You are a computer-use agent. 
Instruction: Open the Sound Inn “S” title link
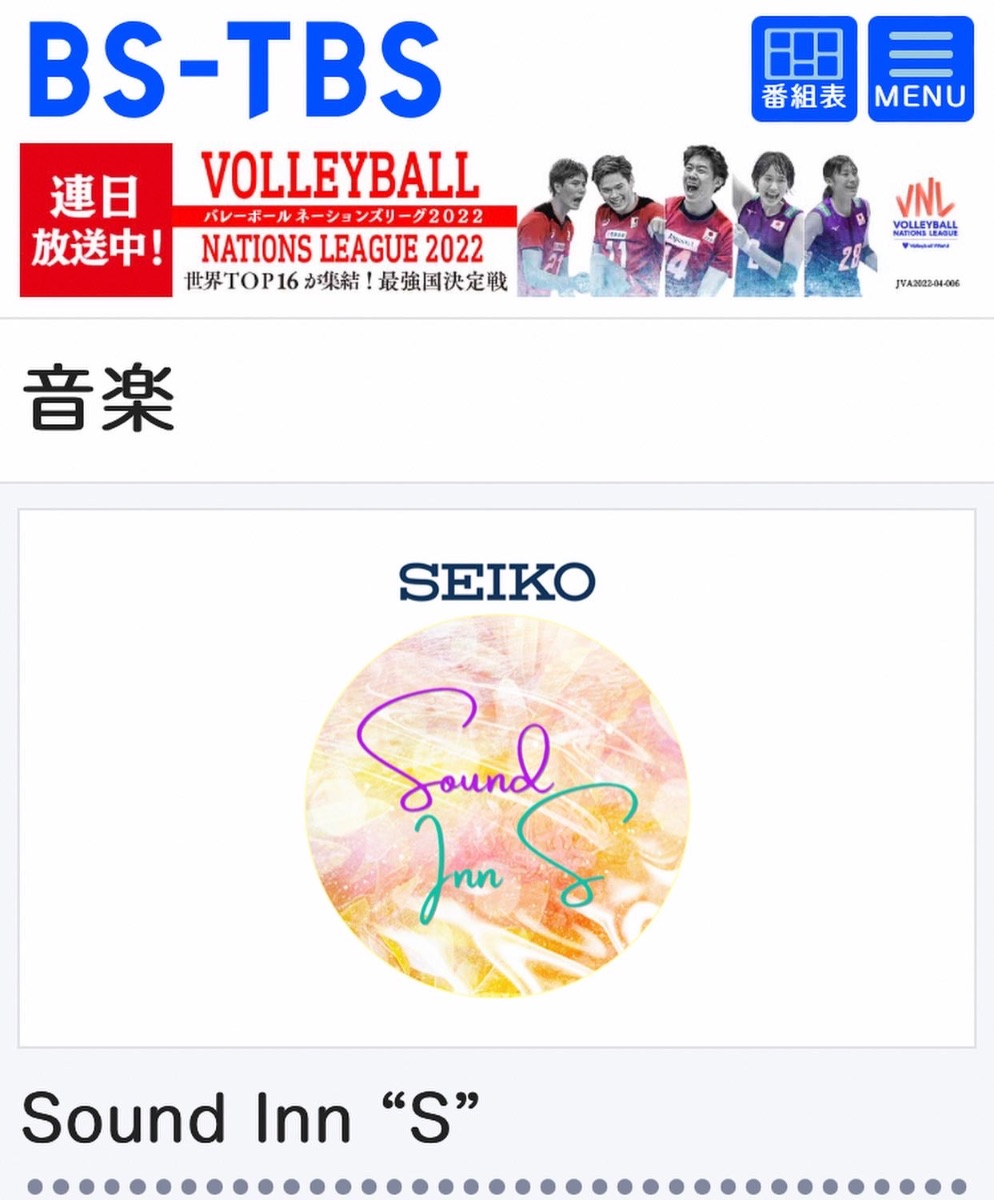(x=251, y=1119)
